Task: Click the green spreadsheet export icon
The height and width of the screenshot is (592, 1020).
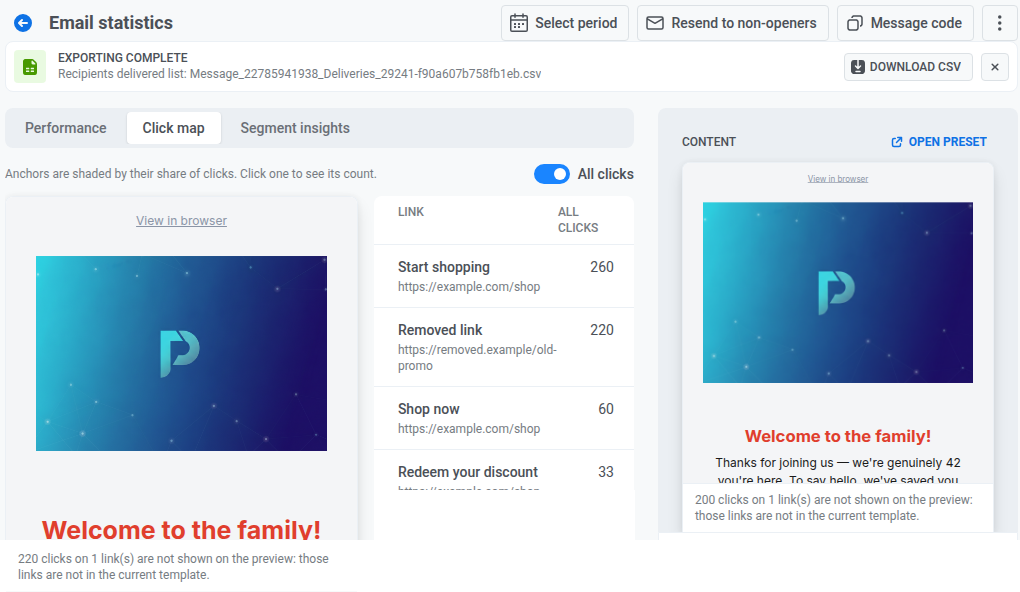Action: 30,66
